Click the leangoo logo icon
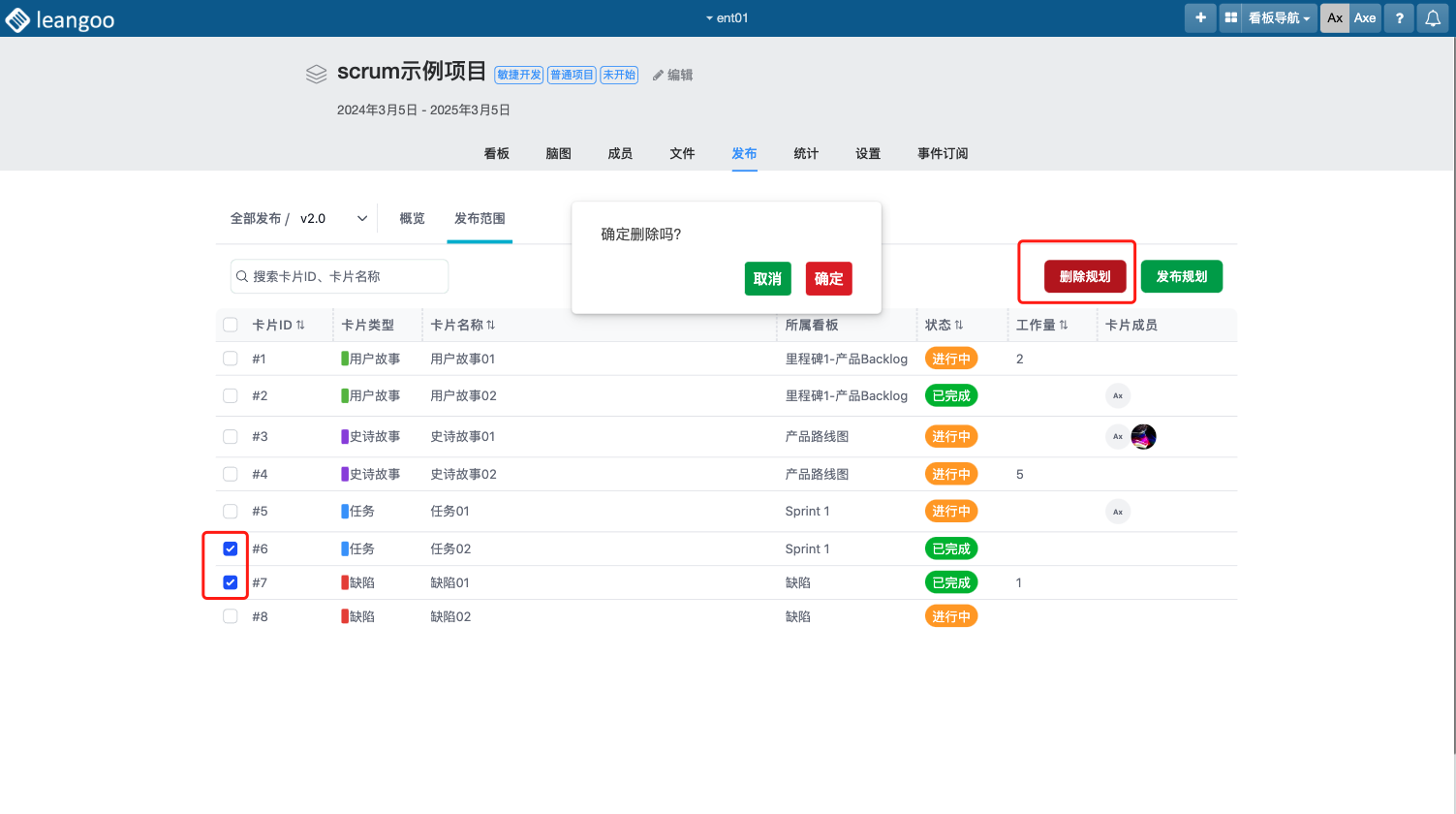 (17, 19)
